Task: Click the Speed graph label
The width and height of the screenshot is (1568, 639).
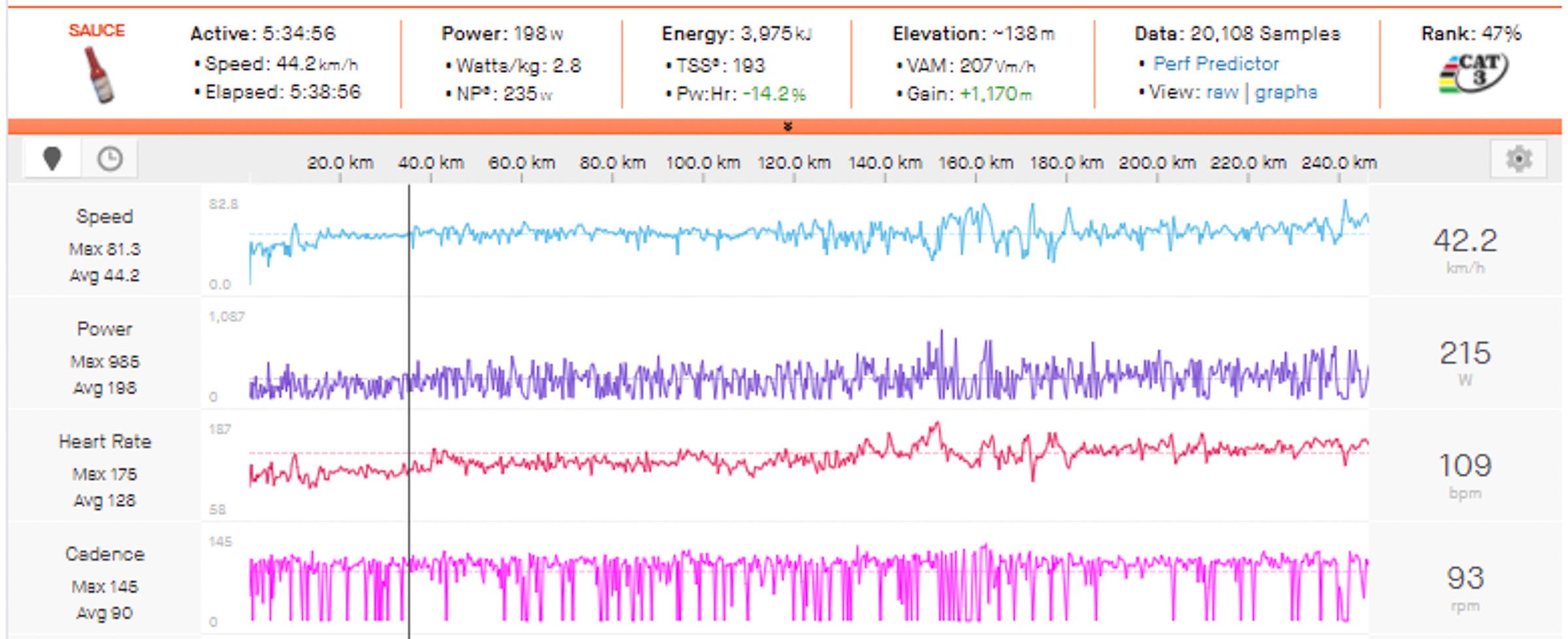Action: 105,216
